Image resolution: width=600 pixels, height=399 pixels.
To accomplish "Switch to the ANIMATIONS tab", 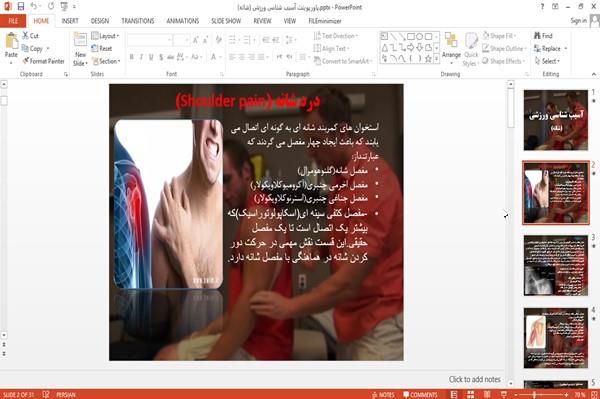I will [183, 21].
